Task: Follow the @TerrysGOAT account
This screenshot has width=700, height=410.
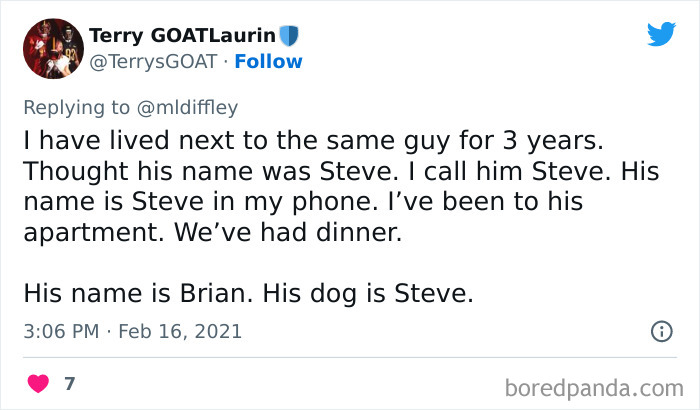Action: 268,61
